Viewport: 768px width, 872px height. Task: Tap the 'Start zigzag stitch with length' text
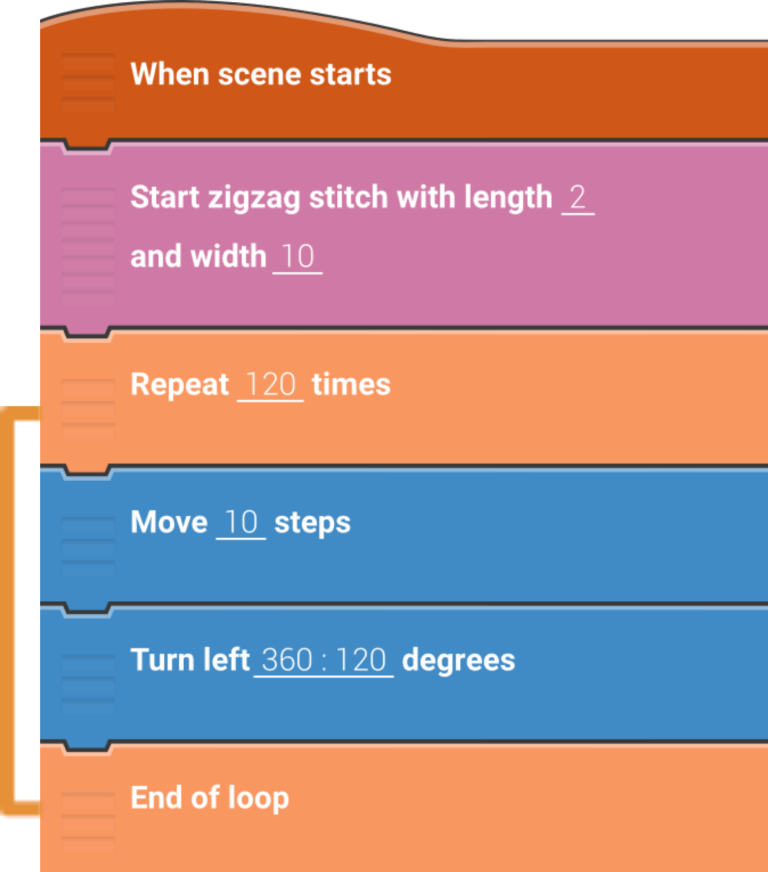click(x=340, y=197)
